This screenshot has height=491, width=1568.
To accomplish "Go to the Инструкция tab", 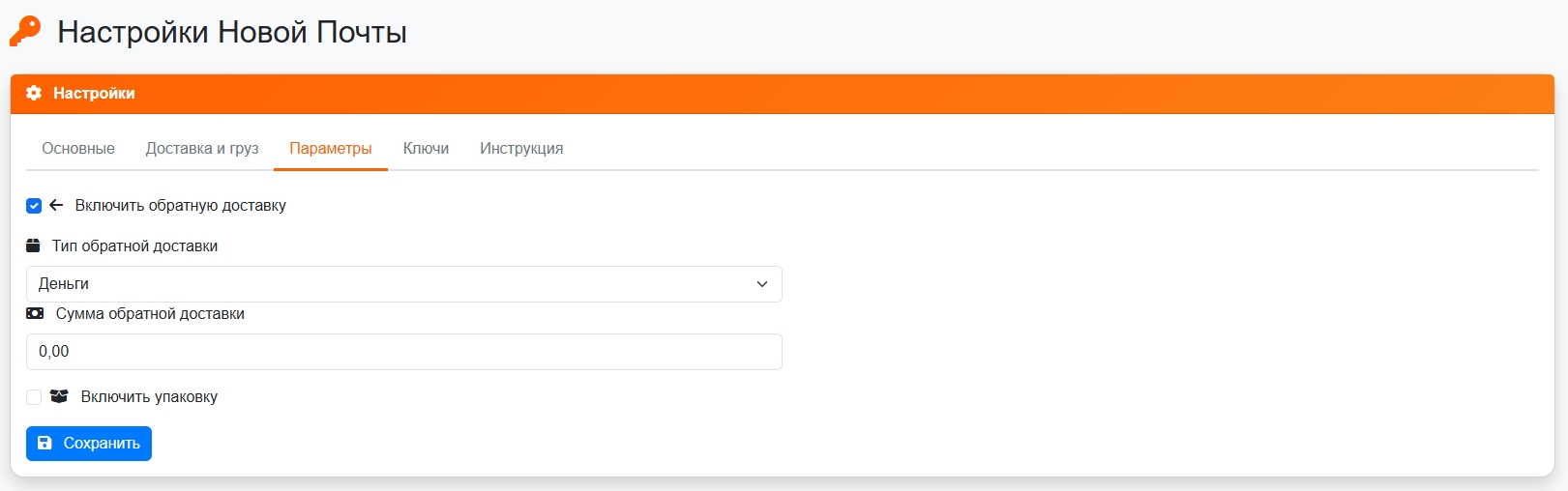I will tap(521, 149).
